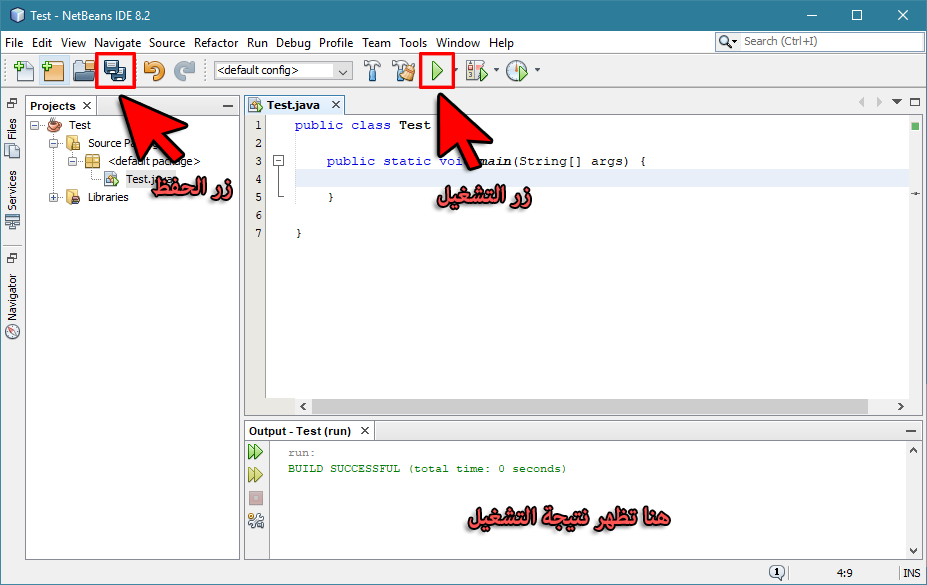Click the Profile Project clock icon
This screenshot has height=585, width=927.
pyautogui.click(x=517, y=70)
